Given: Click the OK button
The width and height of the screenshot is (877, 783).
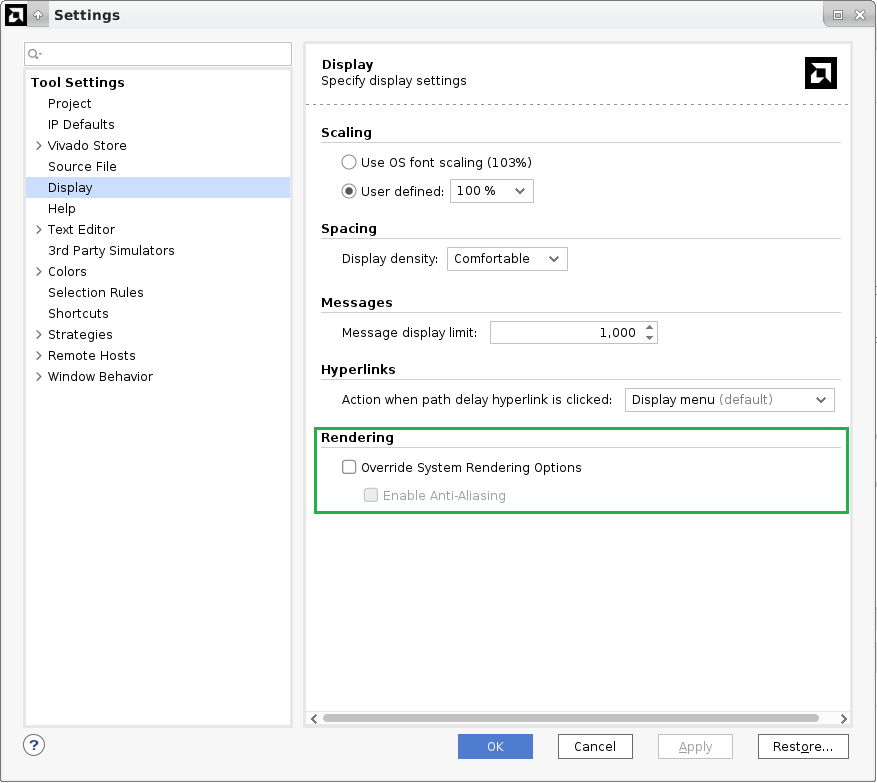Looking at the screenshot, I should point(495,747).
